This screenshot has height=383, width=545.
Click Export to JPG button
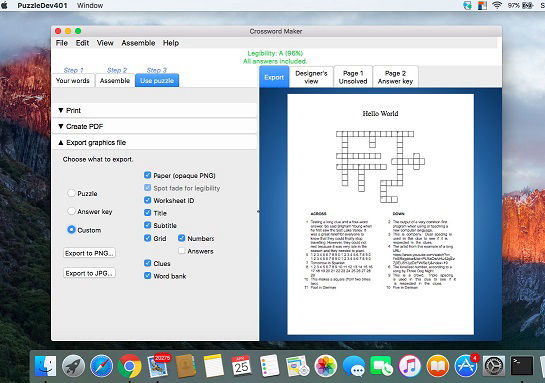(x=89, y=273)
